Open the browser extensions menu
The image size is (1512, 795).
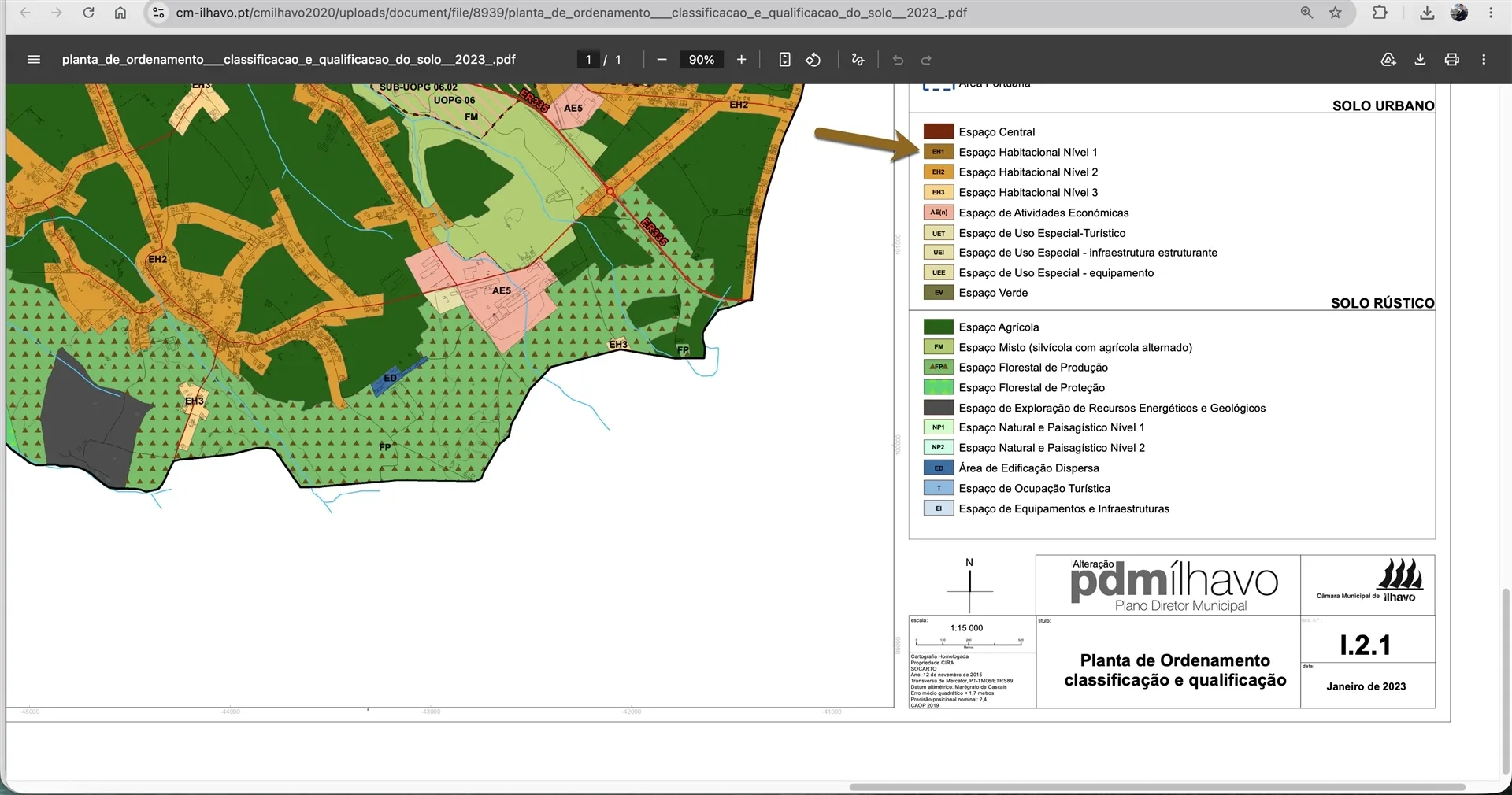[x=1380, y=13]
